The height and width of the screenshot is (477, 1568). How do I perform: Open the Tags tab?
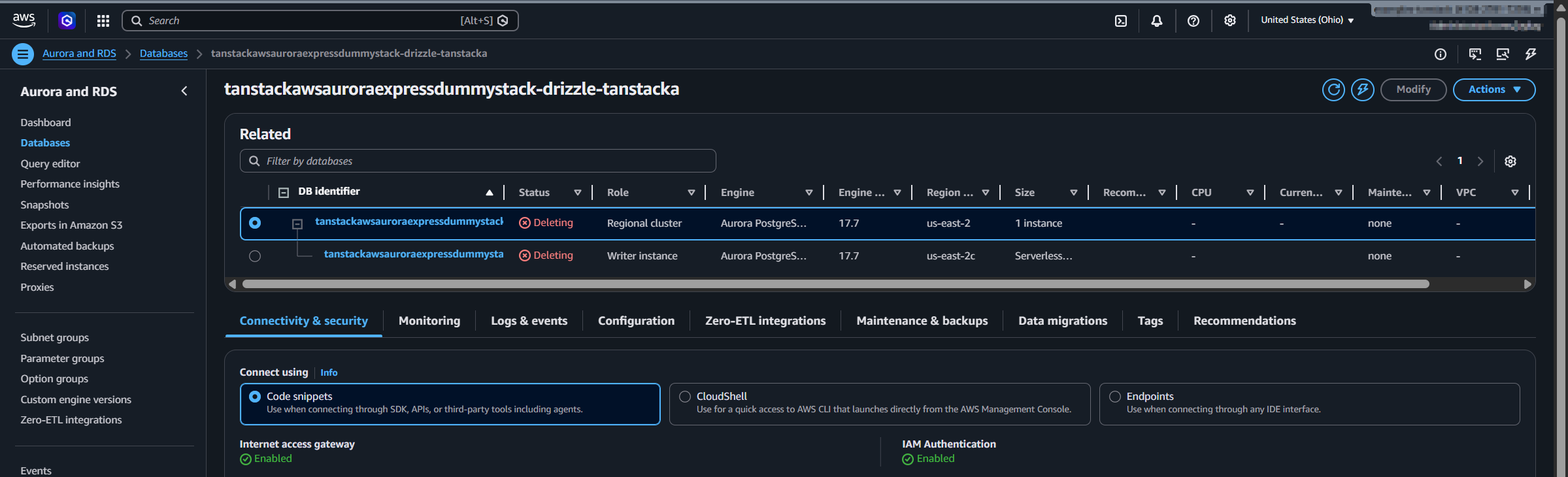tap(1150, 321)
